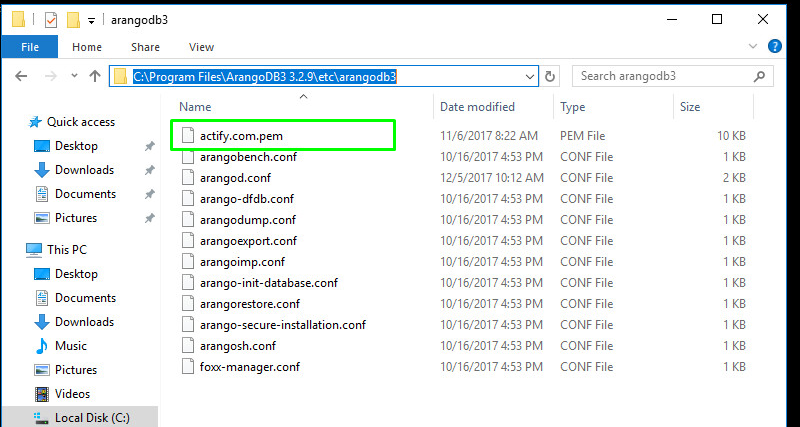Refresh the arangodb3 folder view

(549, 77)
